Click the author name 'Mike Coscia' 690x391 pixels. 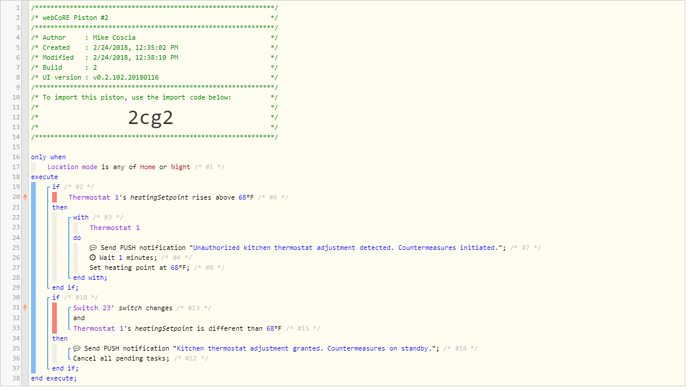coord(114,38)
